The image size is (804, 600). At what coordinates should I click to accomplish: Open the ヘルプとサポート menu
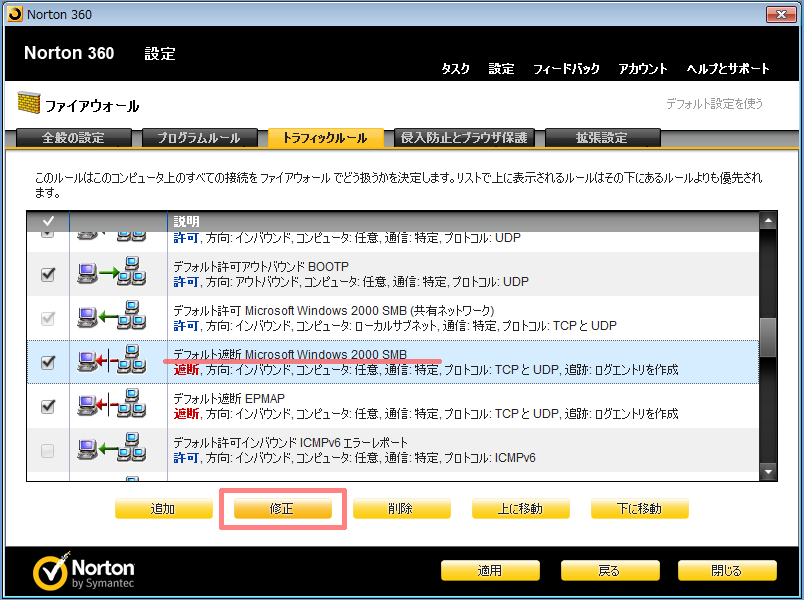[728, 69]
